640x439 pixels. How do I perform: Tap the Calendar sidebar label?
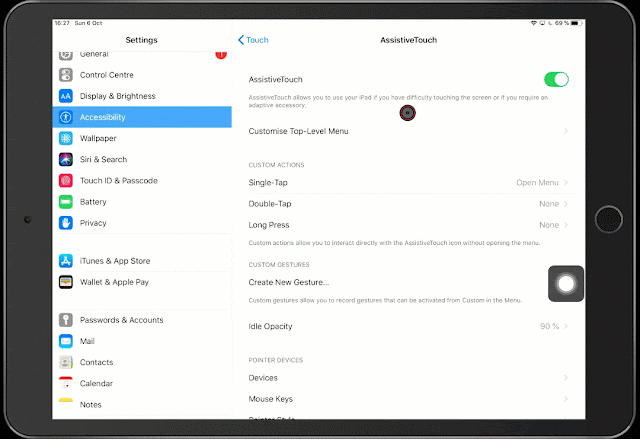point(96,384)
